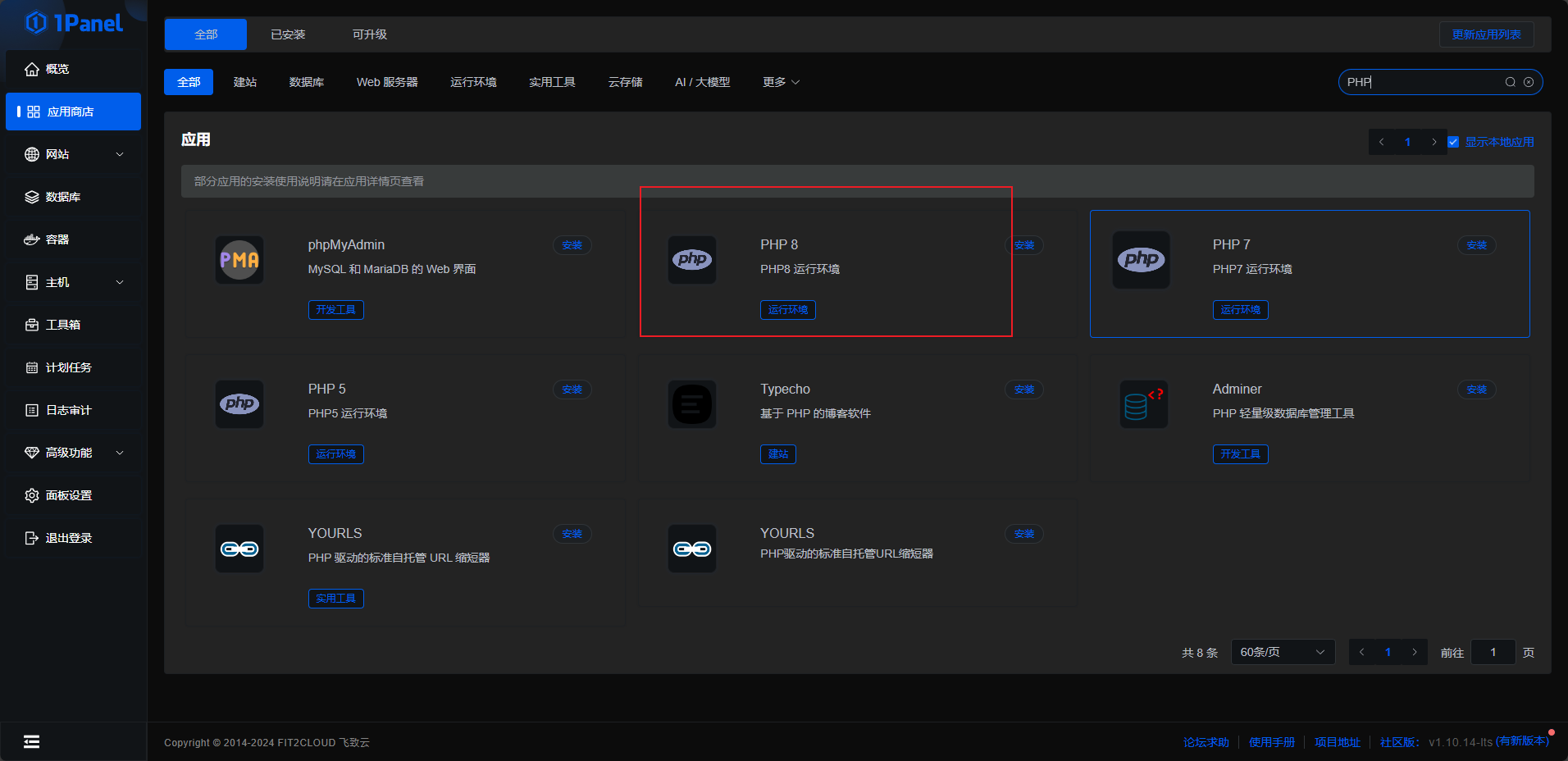Open the PHP 5 app icon
Viewport: 1568px width, 761px height.
pos(239,404)
